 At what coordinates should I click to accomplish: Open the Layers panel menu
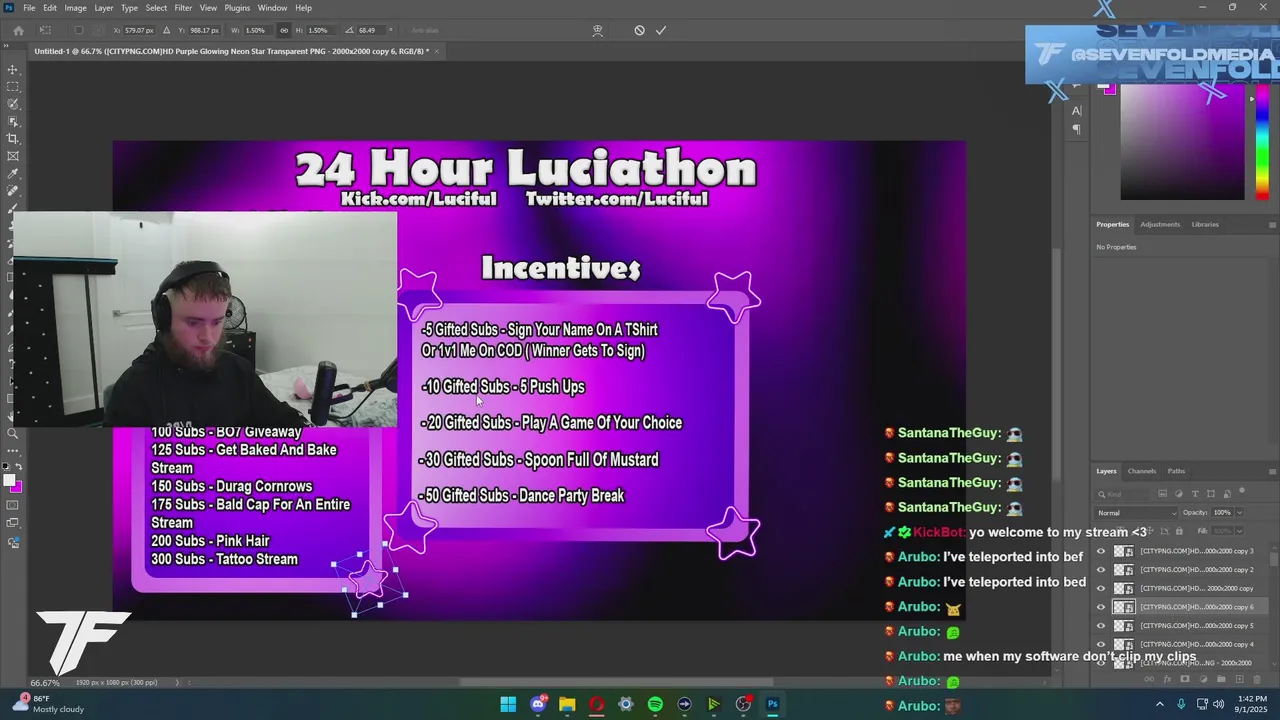1272,471
